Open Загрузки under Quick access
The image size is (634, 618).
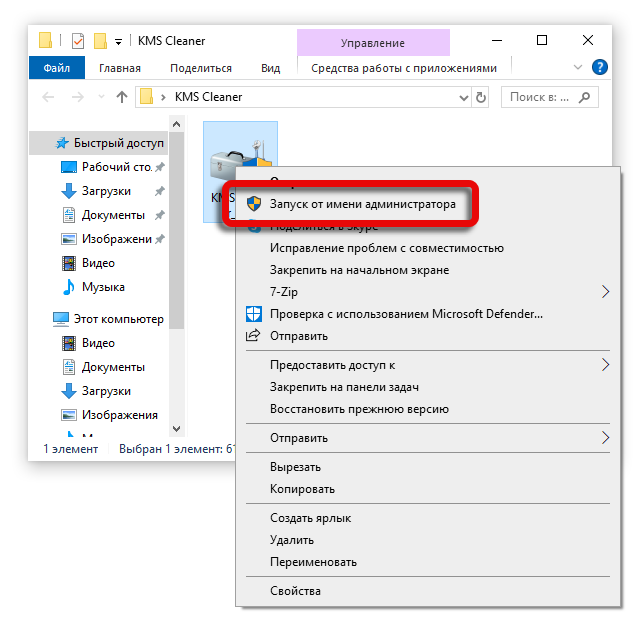pyautogui.click(x=106, y=191)
